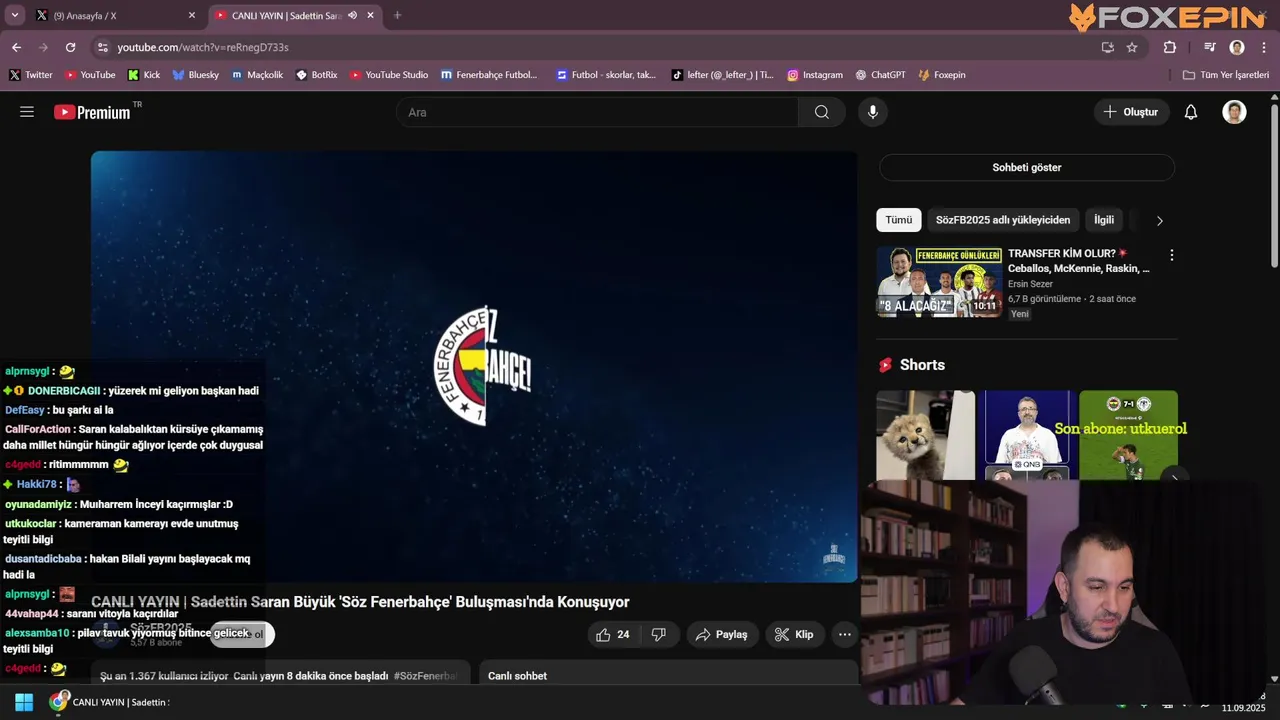The width and height of the screenshot is (1280, 720).
Task: Open options for TRANSFER KİM OLUR video
Action: tap(1172, 255)
